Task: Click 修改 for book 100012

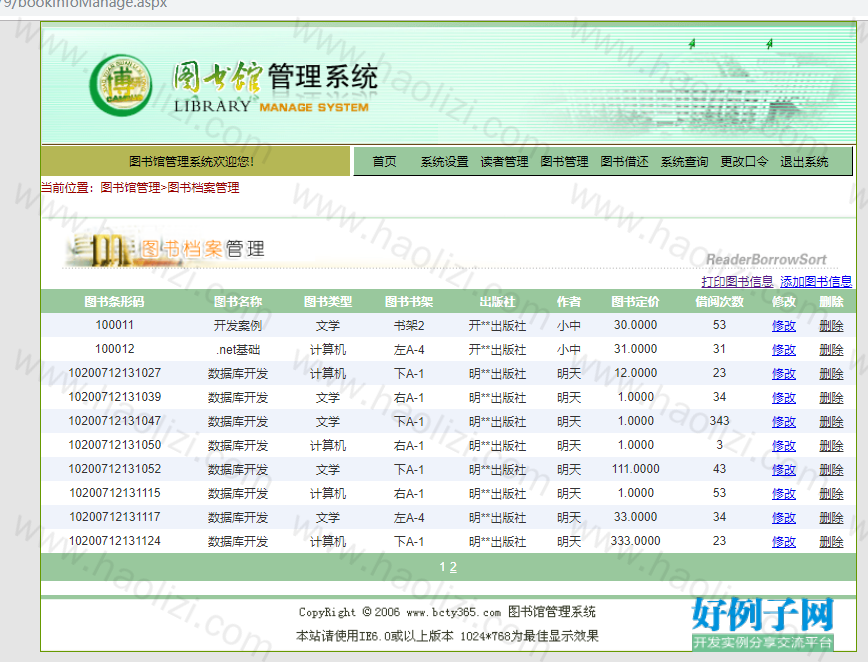Action: point(784,349)
